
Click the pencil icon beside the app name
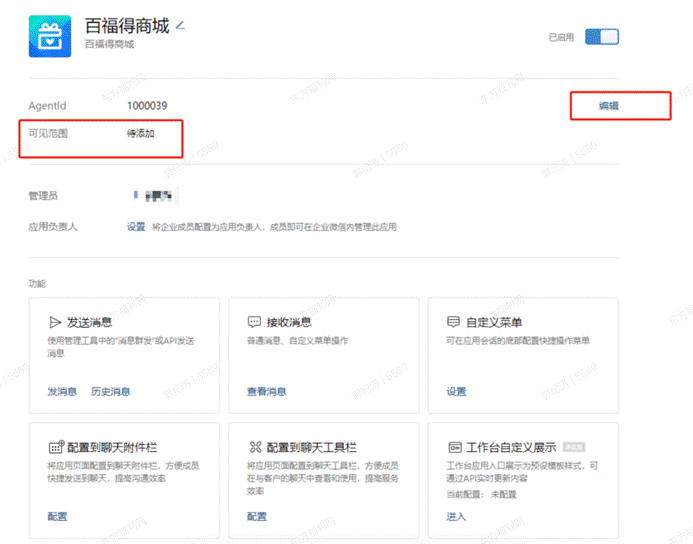[x=181, y=25]
